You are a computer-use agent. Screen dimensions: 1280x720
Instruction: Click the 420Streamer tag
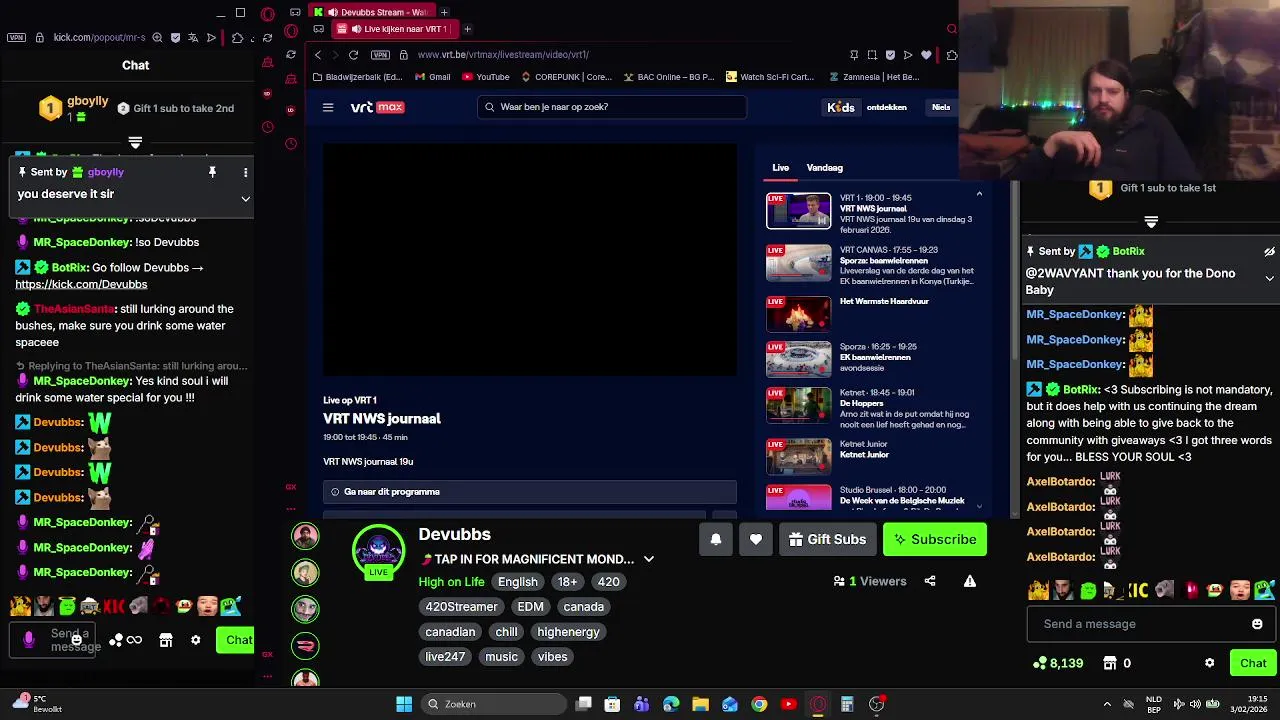tap(461, 607)
